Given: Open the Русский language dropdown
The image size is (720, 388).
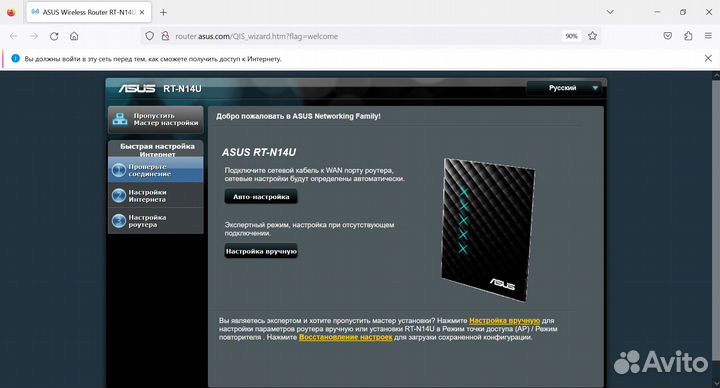Looking at the screenshot, I should click(x=563, y=88).
